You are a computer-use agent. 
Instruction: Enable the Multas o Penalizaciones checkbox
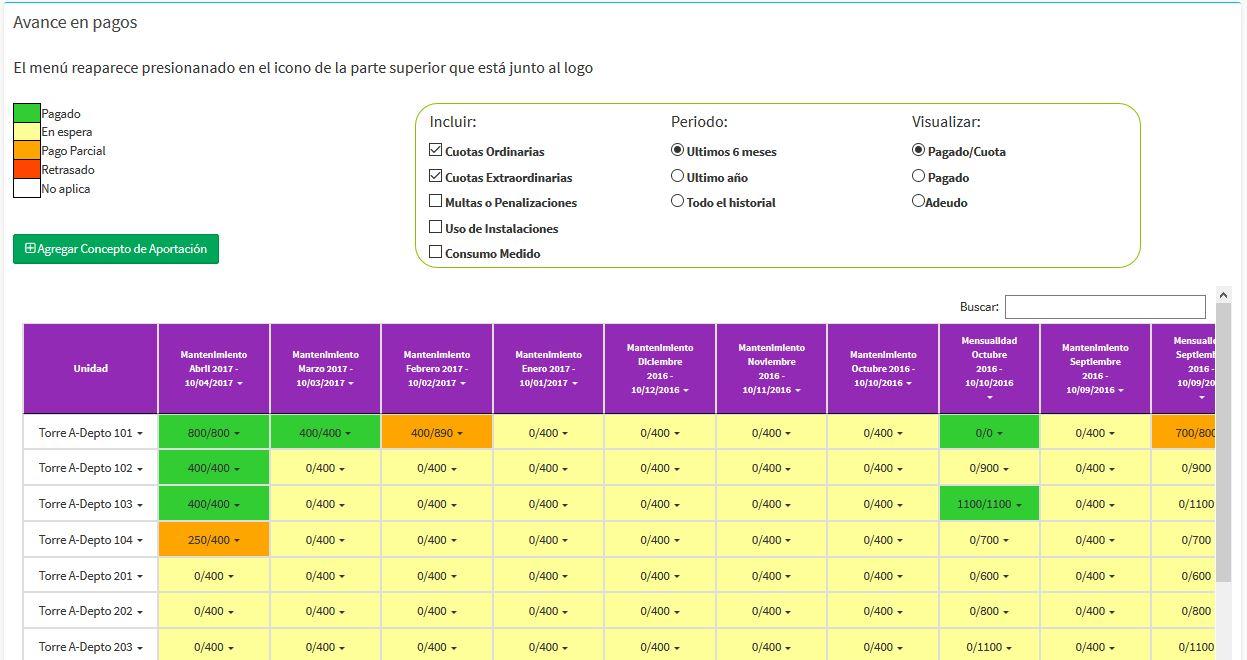tap(436, 202)
